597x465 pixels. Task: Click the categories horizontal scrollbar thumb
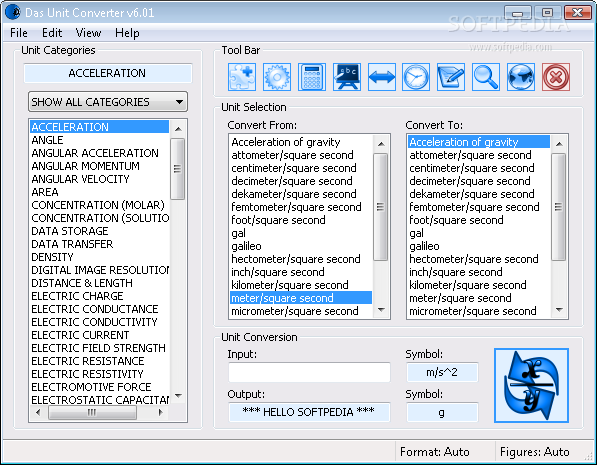pos(92,412)
